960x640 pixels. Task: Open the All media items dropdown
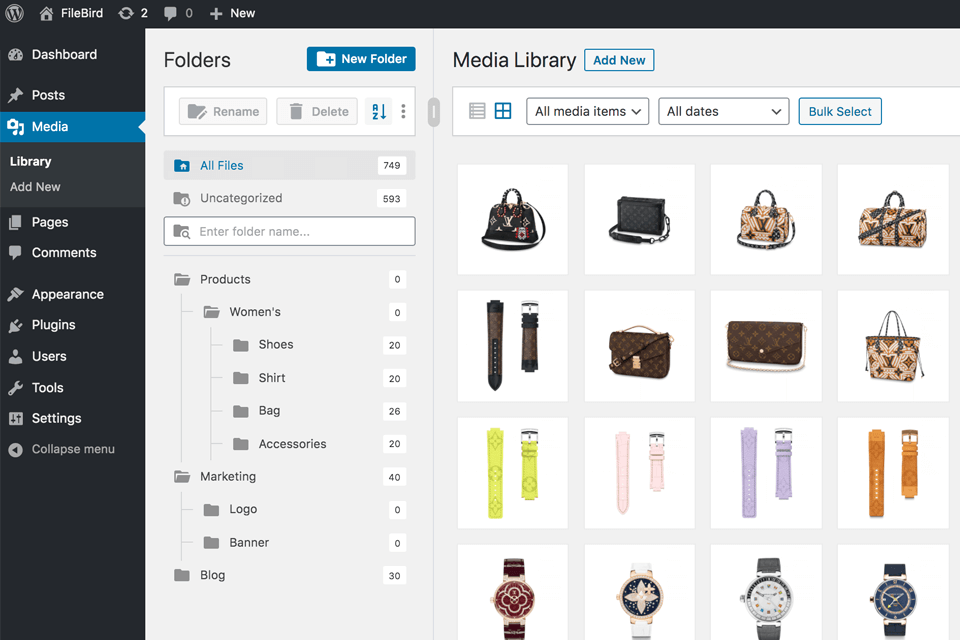click(587, 111)
